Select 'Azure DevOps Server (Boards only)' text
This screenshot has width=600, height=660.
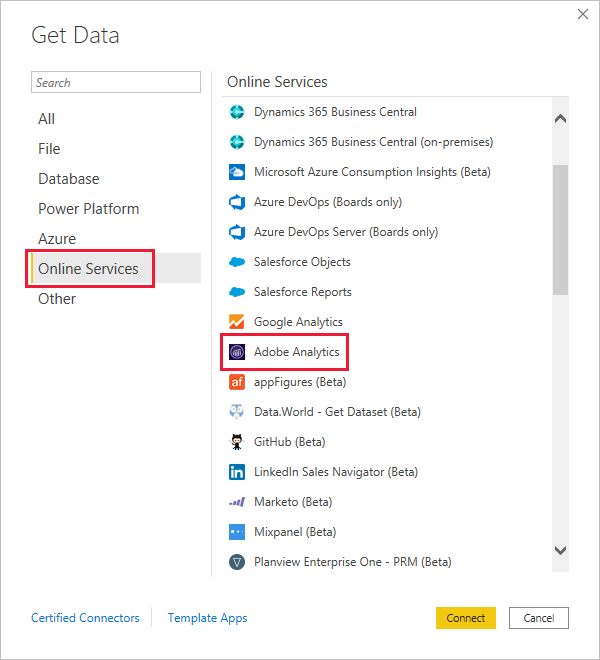pos(346,232)
